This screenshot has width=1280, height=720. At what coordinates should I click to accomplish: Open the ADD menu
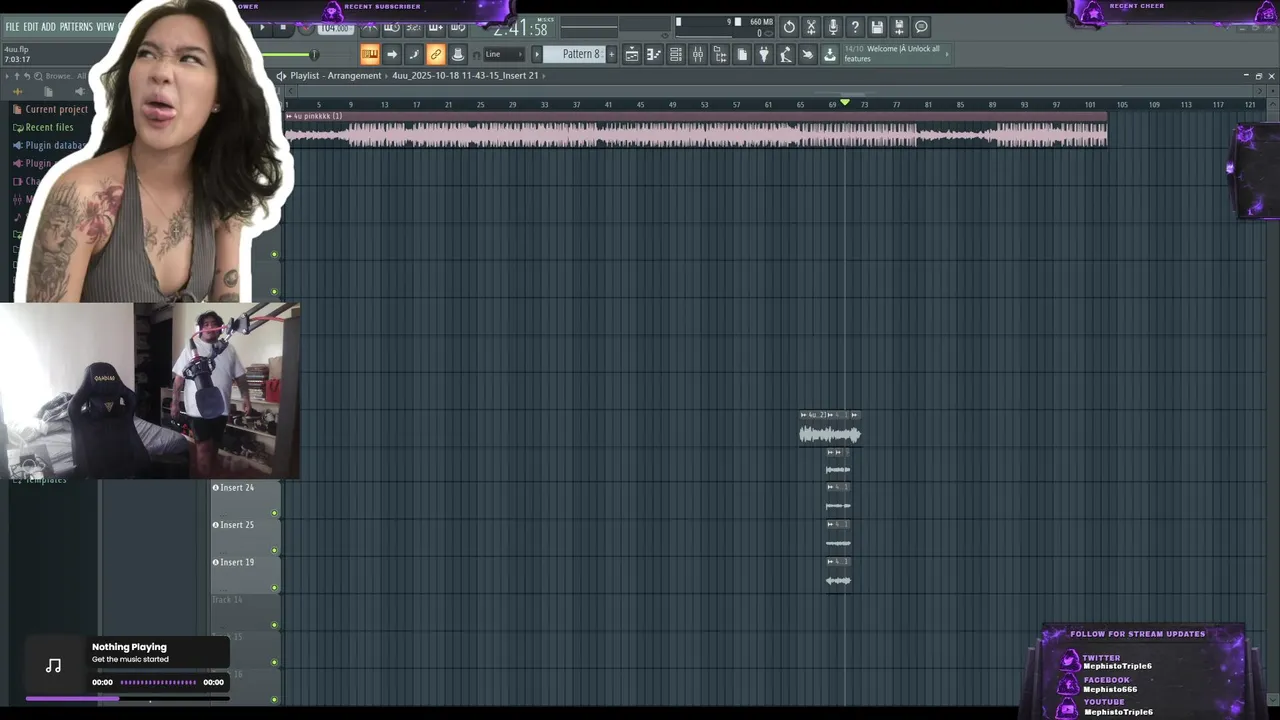point(48,27)
